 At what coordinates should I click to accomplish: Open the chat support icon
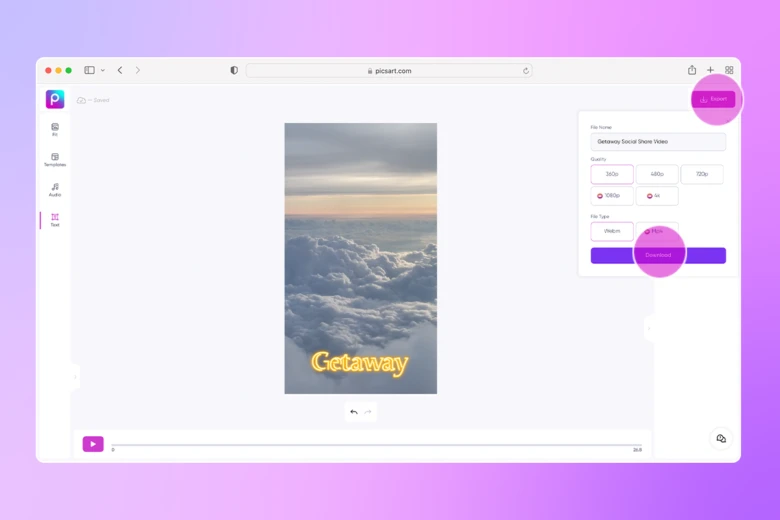click(721, 439)
